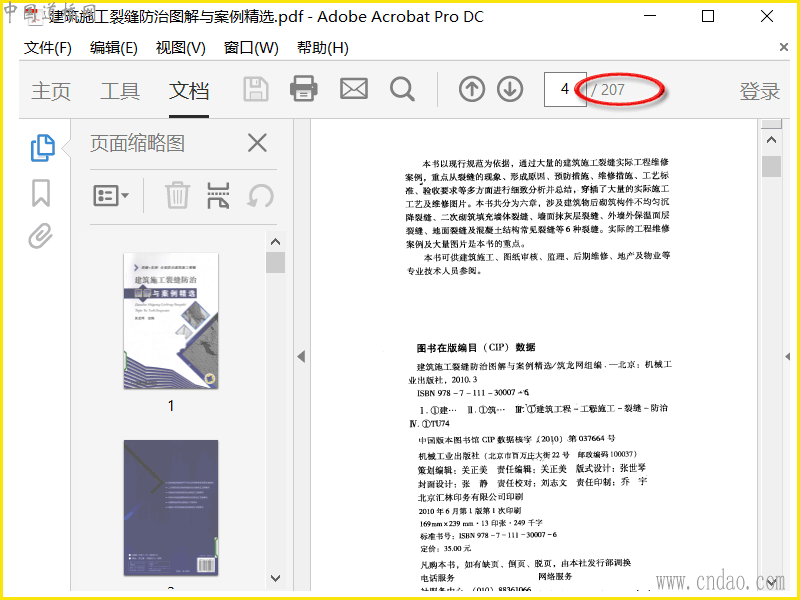Click the 定价: 35.00 元 line
This screenshot has height=600, width=800.
pyautogui.click(x=444, y=548)
